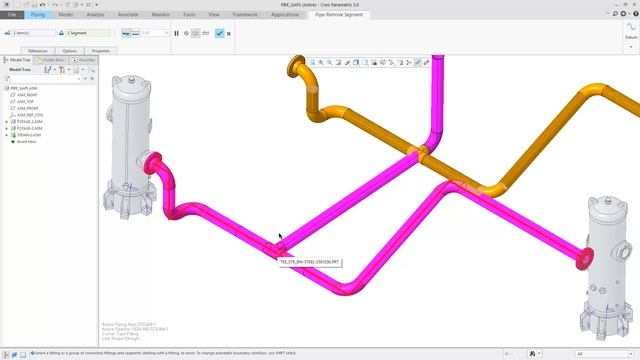This screenshot has width=640, height=360.
Task: Switch to the View ribbon tab
Action: 214,15
